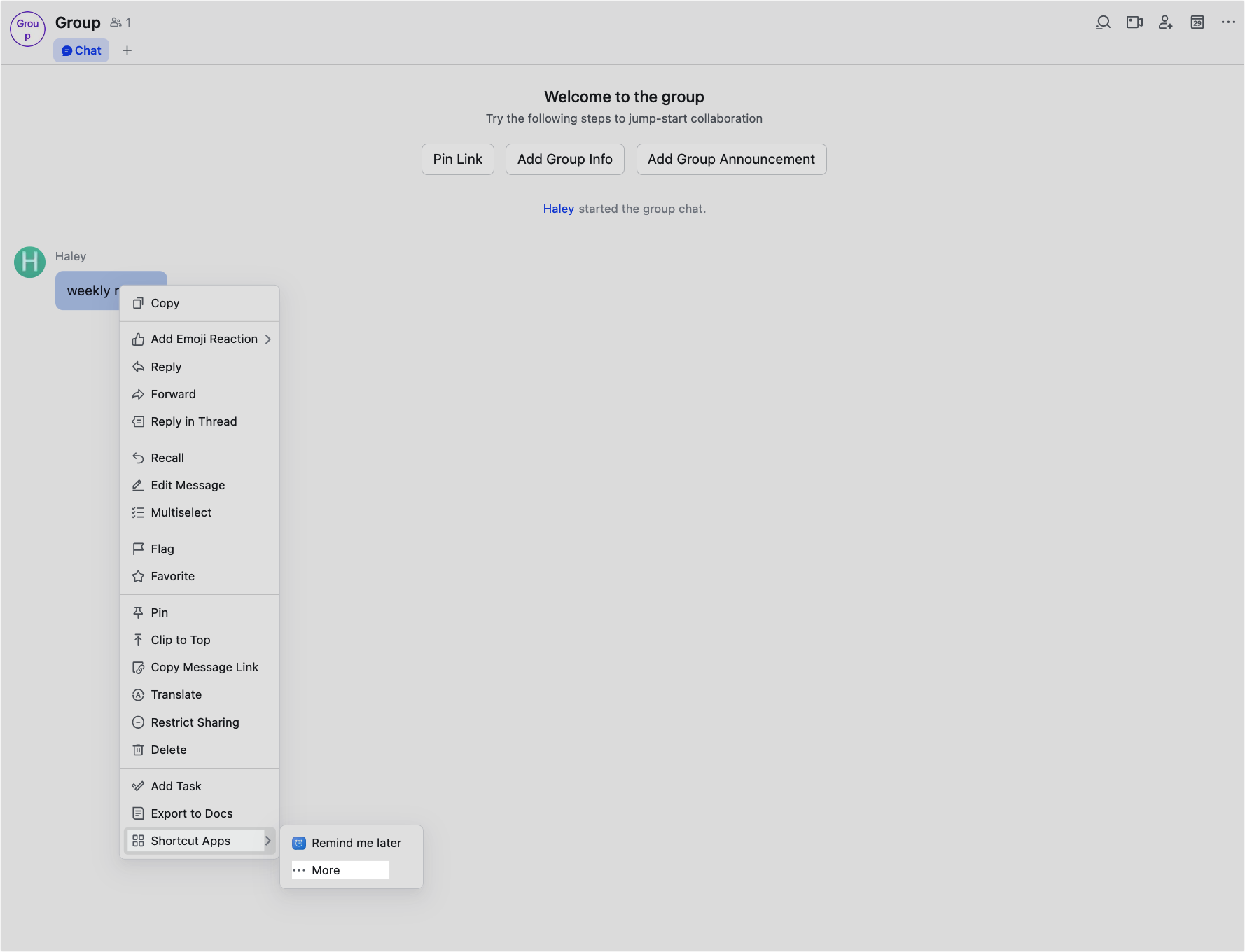Expand the Add Emoji Reaction submenu
The width and height of the screenshot is (1245, 952).
[200, 339]
